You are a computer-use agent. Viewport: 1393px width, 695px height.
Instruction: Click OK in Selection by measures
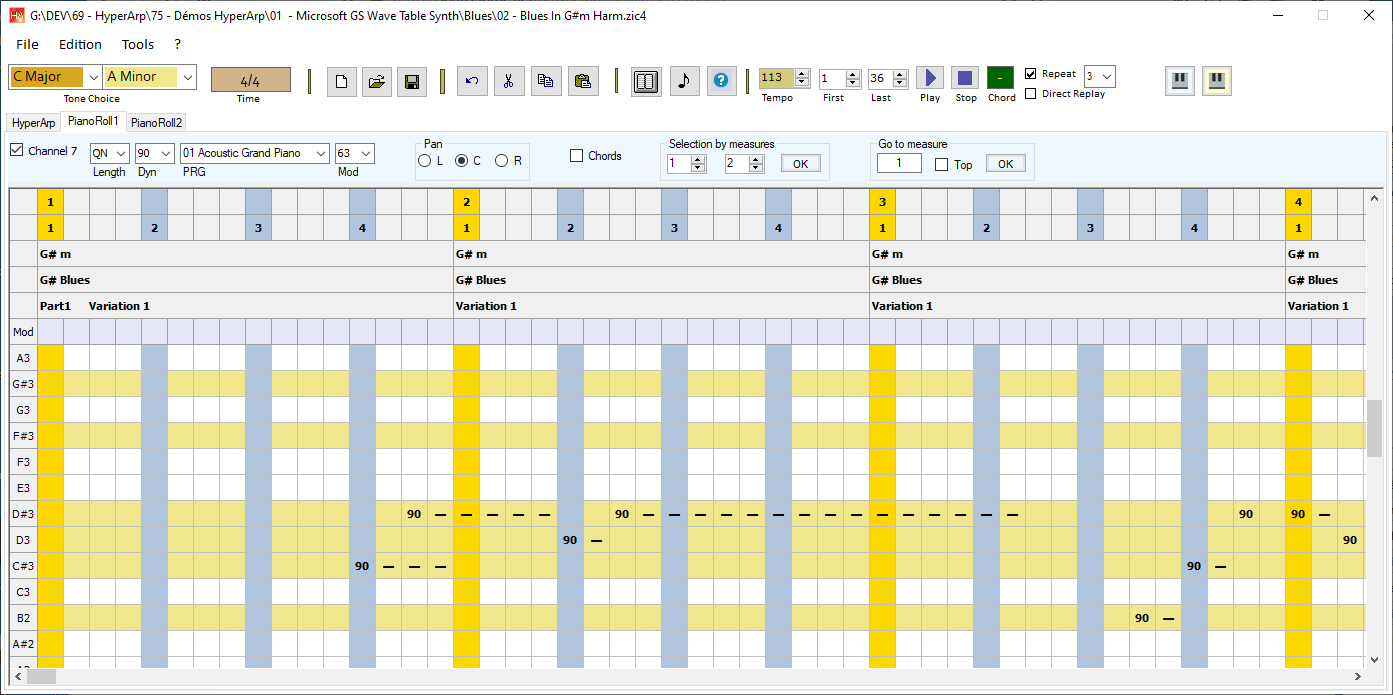click(800, 164)
